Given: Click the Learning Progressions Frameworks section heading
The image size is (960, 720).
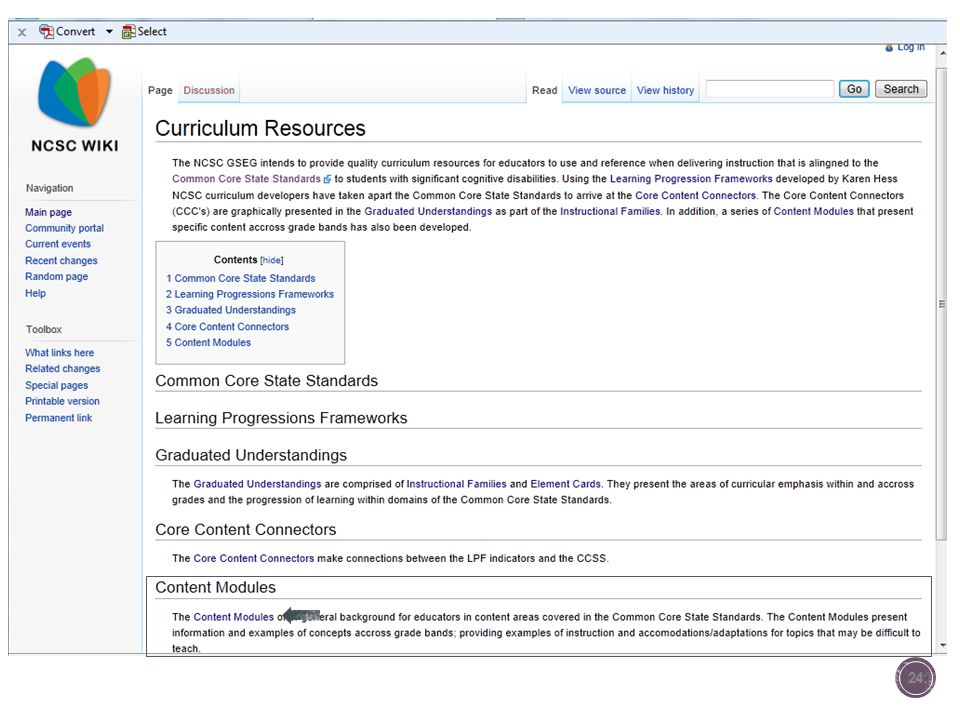Looking at the screenshot, I should pos(281,418).
